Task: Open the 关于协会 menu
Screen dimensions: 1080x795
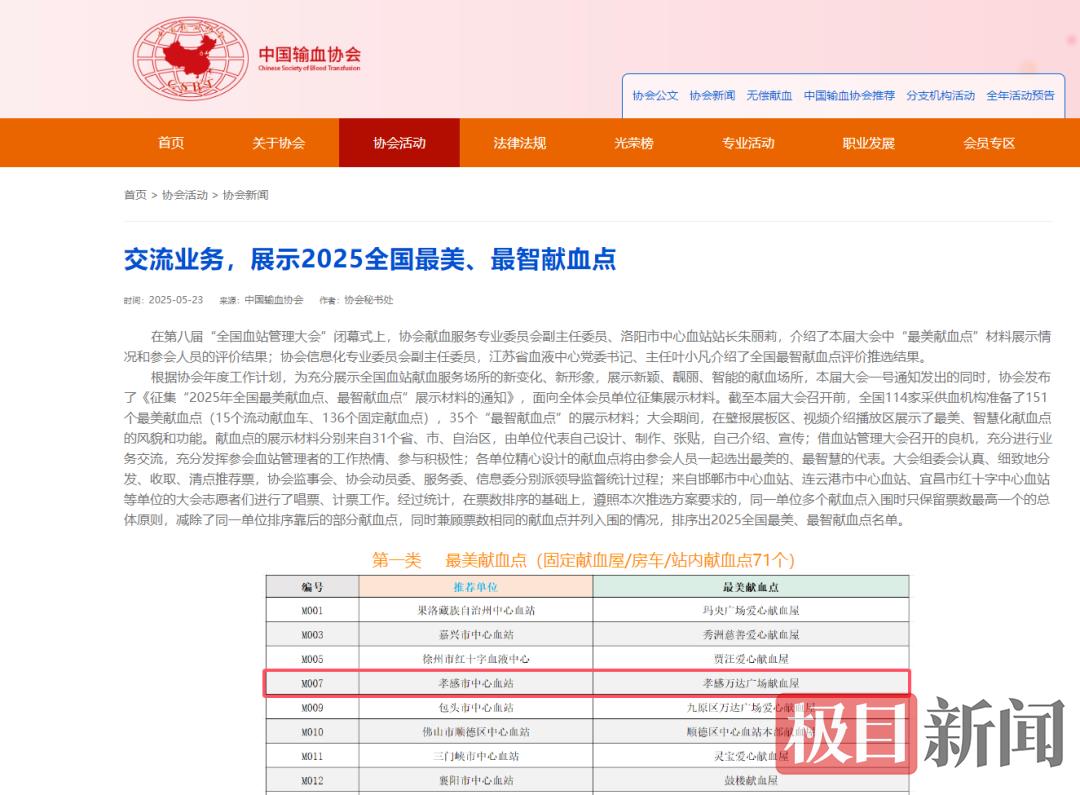Action: [278, 143]
